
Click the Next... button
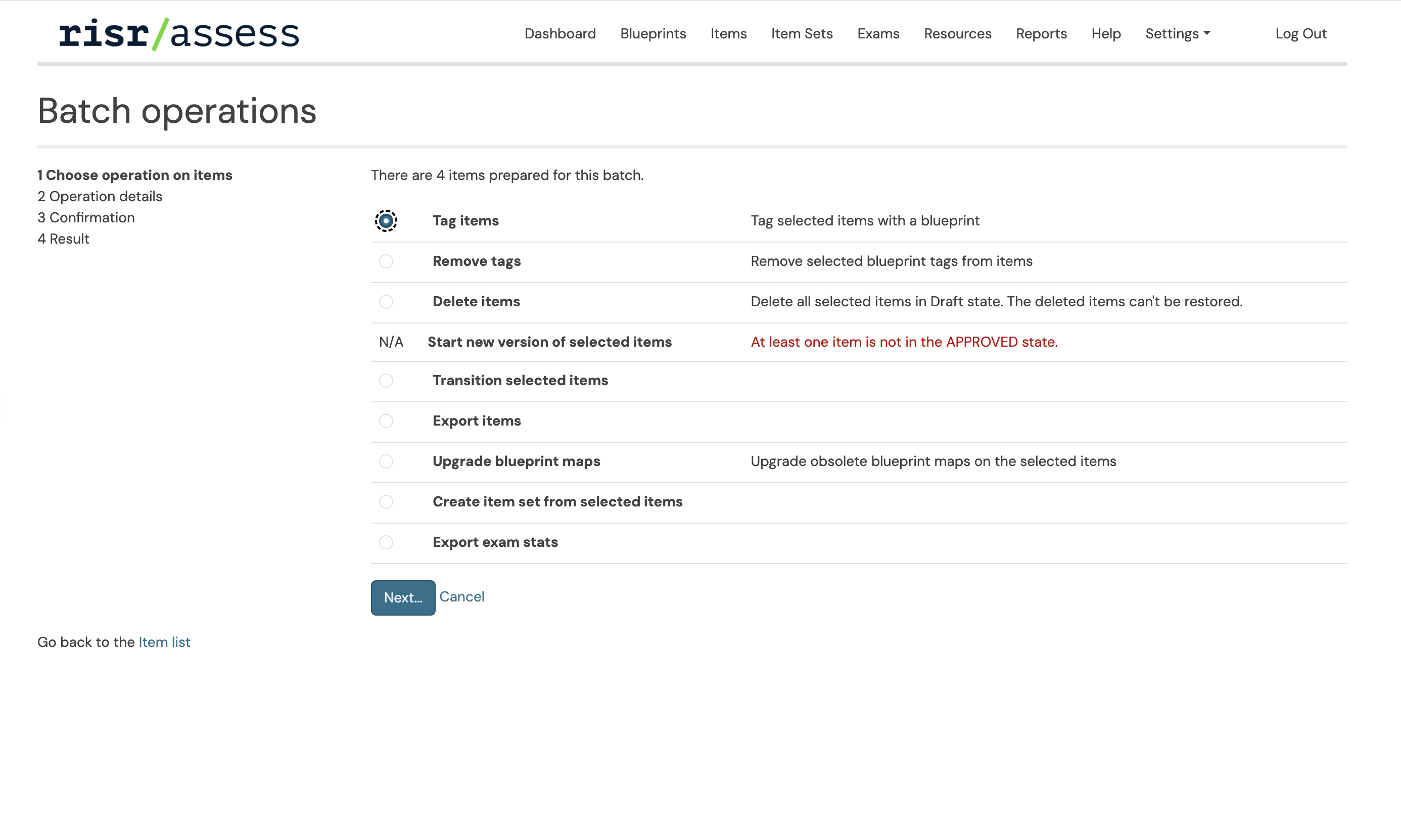[x=403, y=598]
